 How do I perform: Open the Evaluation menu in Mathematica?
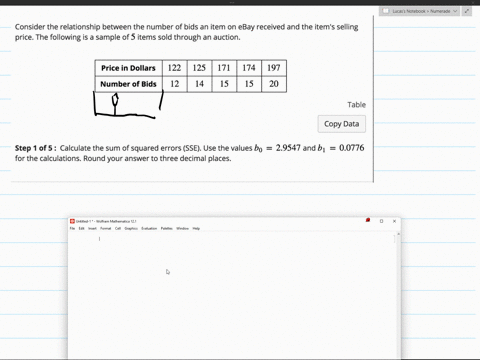149,228
